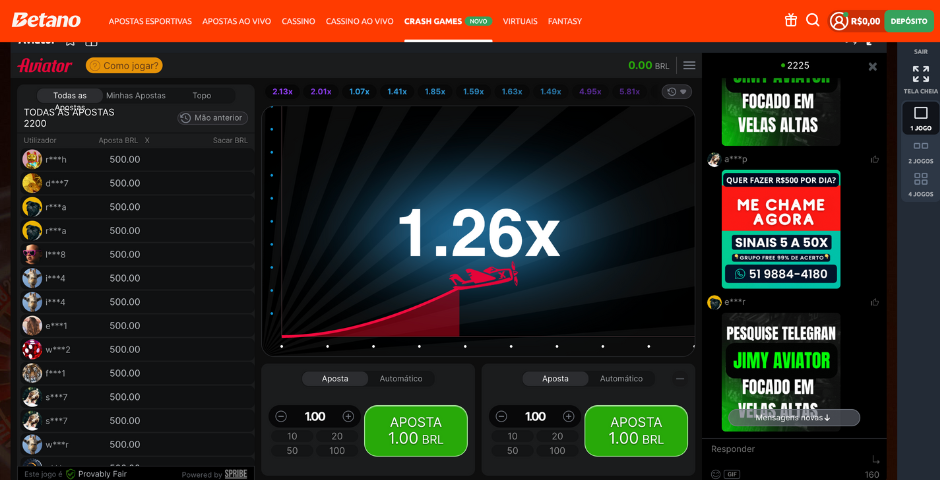Screen dimensions: 940x480
Task: Send chat reply arrow icon
Action: (x=876, y=460)
